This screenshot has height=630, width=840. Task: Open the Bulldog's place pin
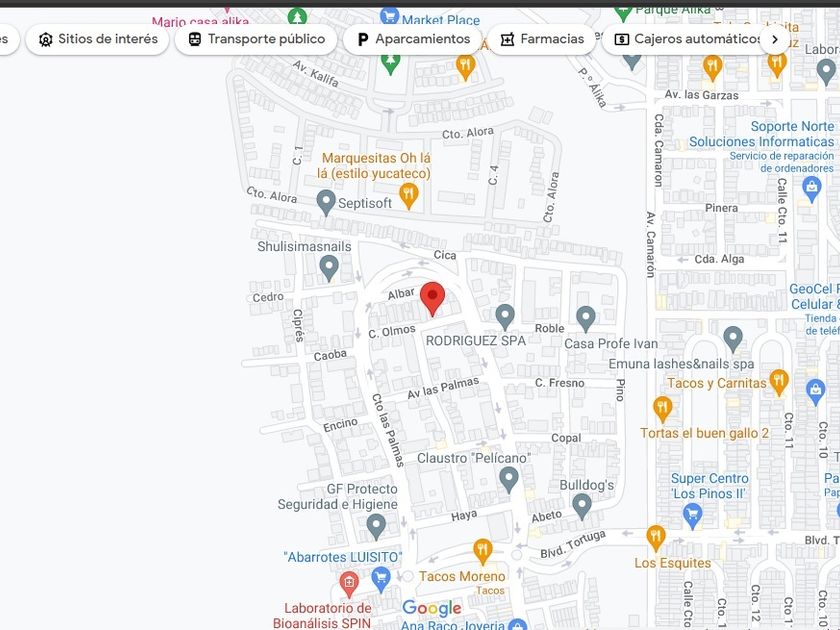pyautogui.click(x=582, y=507)
